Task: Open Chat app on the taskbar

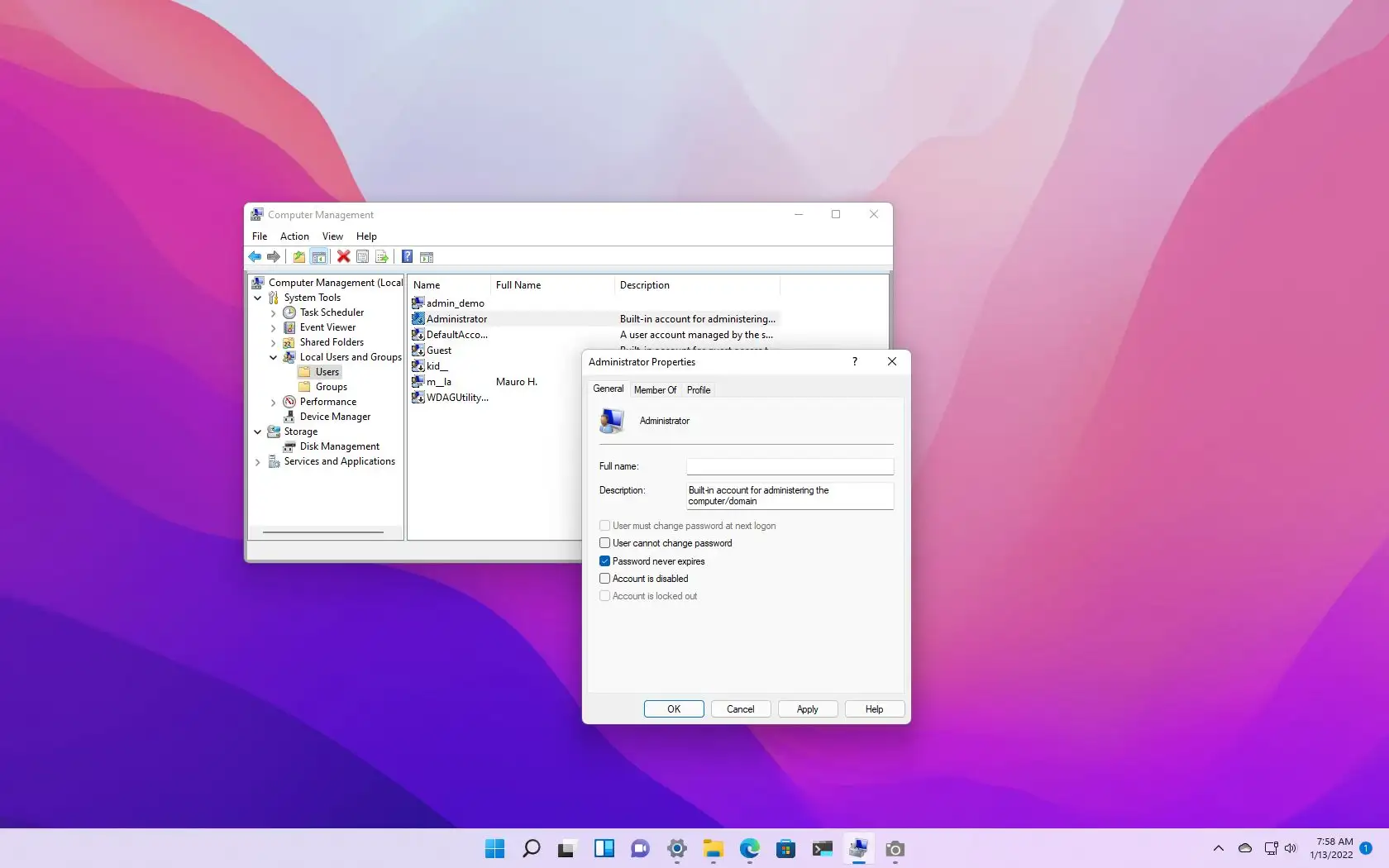Action: [640, 849]
